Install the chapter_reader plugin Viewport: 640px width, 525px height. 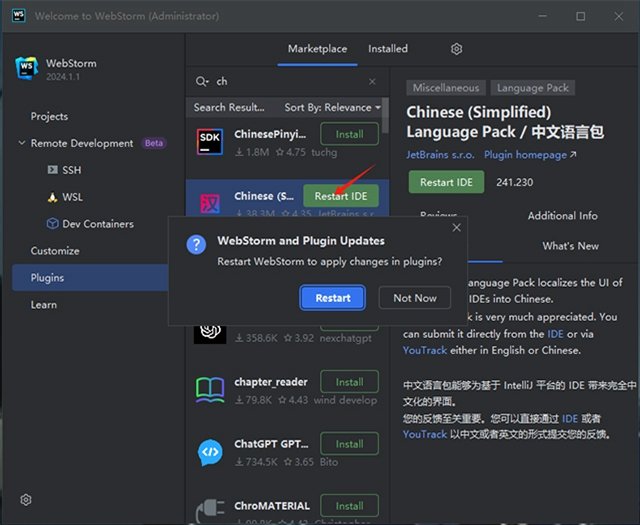pos(349,382)
